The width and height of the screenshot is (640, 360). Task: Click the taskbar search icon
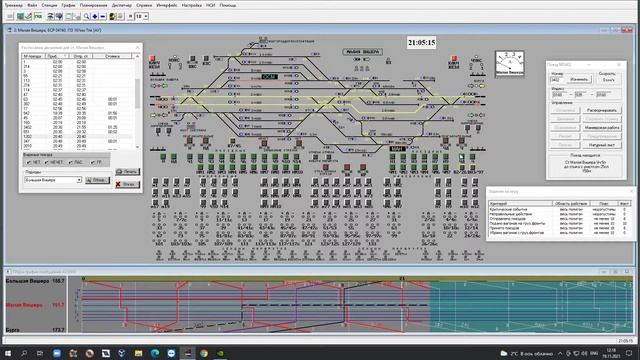pos(24,353)
